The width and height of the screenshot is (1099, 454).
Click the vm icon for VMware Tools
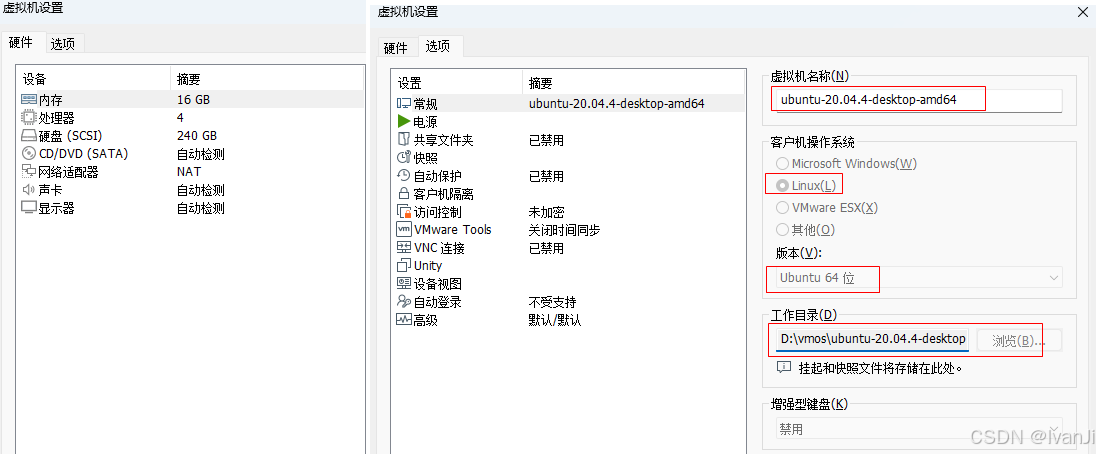click(x=404, y=229)
